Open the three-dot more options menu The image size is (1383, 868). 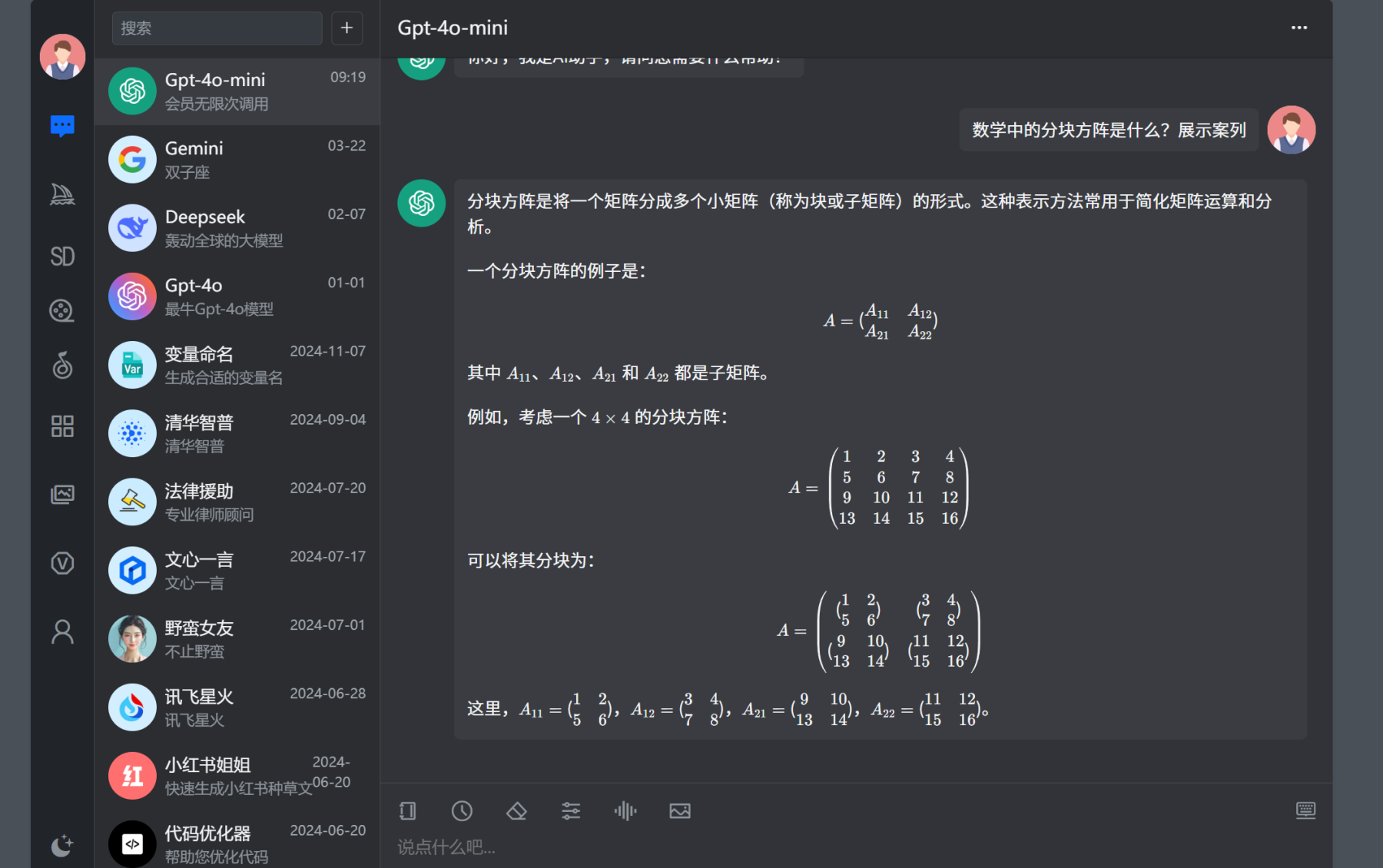(x=1298, y=28)
